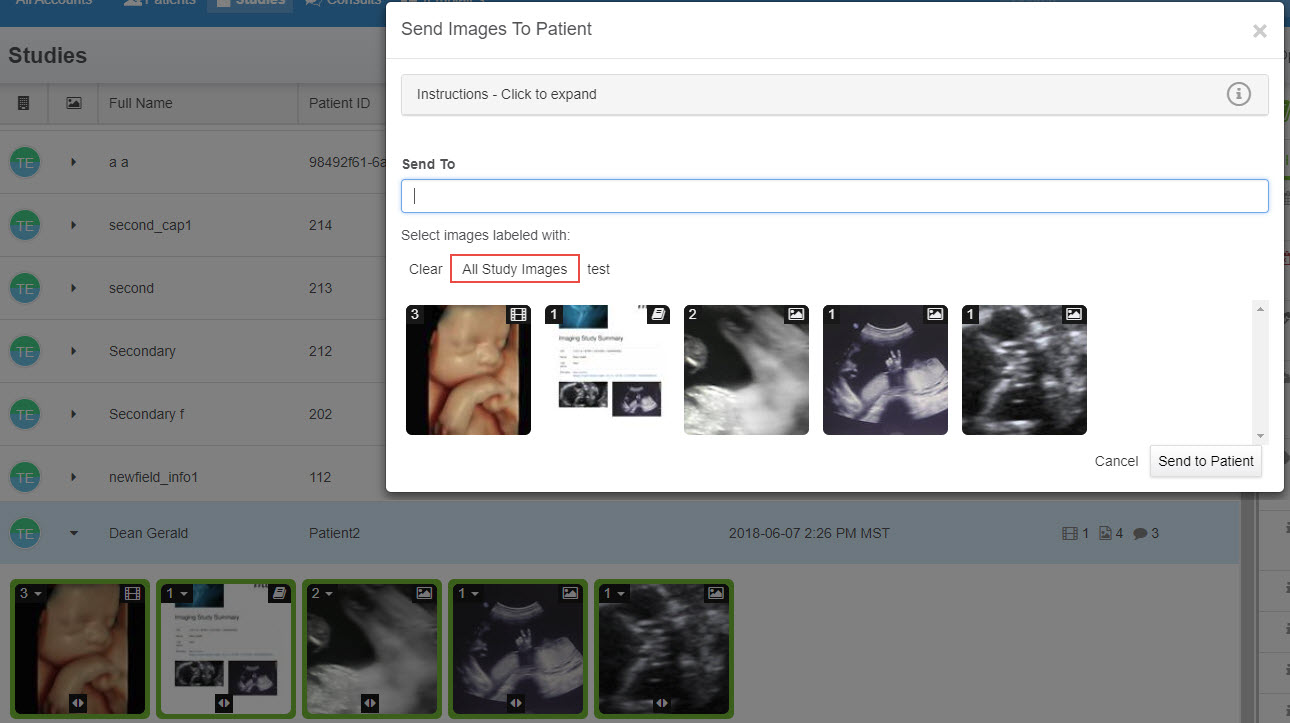Viewport: 1290px width, 723px height.
Task: Click the arrows icon on the green-bordered 3D baby thumbnail
Action: tap(78, 703)
